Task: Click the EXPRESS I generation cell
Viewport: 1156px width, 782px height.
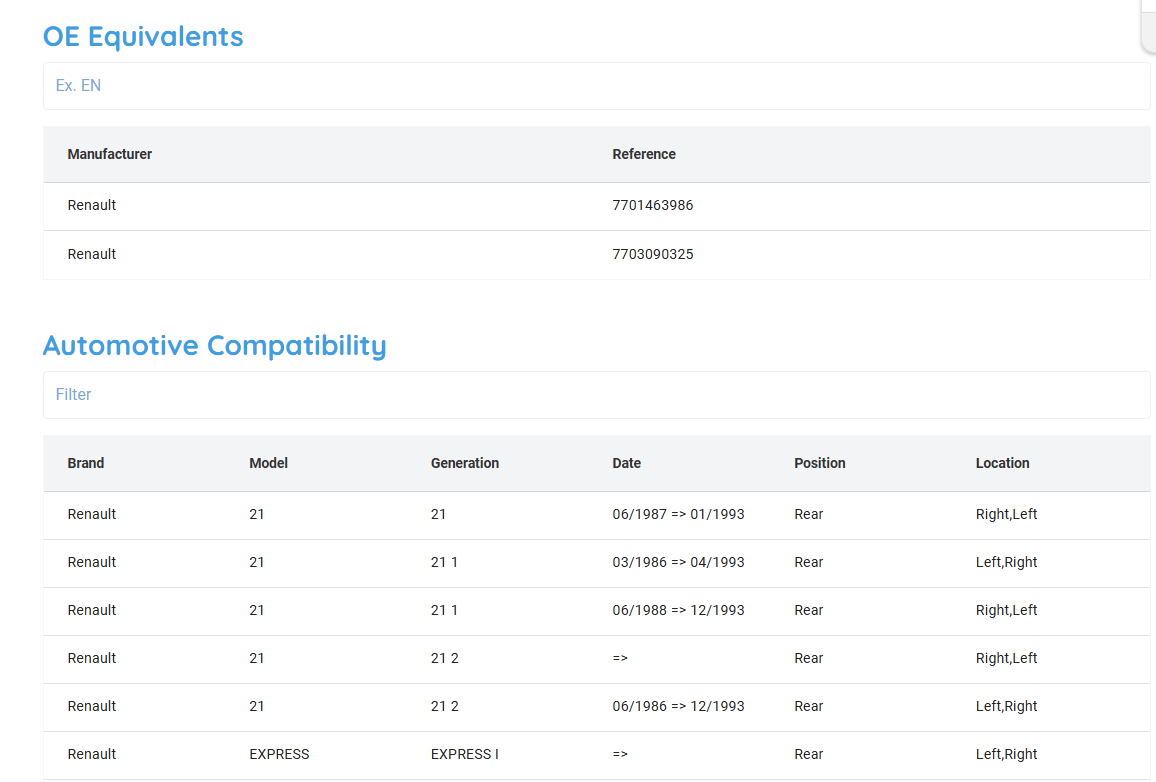Action: [x=464, y=754]
